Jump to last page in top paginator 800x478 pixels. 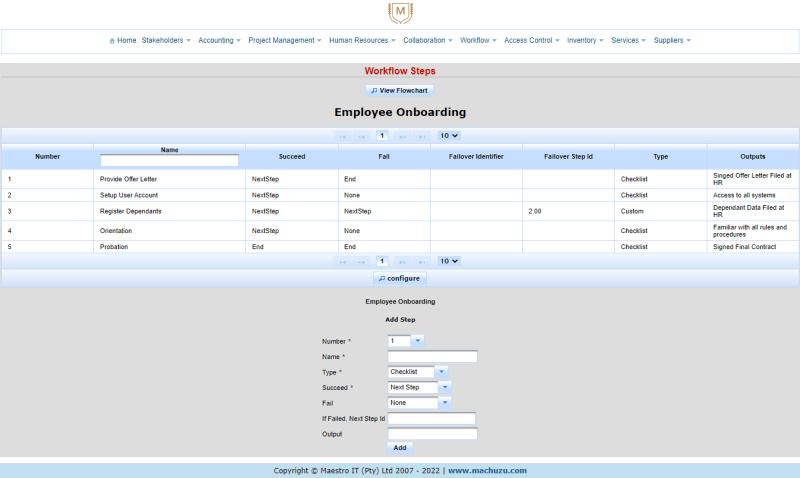(x=422, y=136)
